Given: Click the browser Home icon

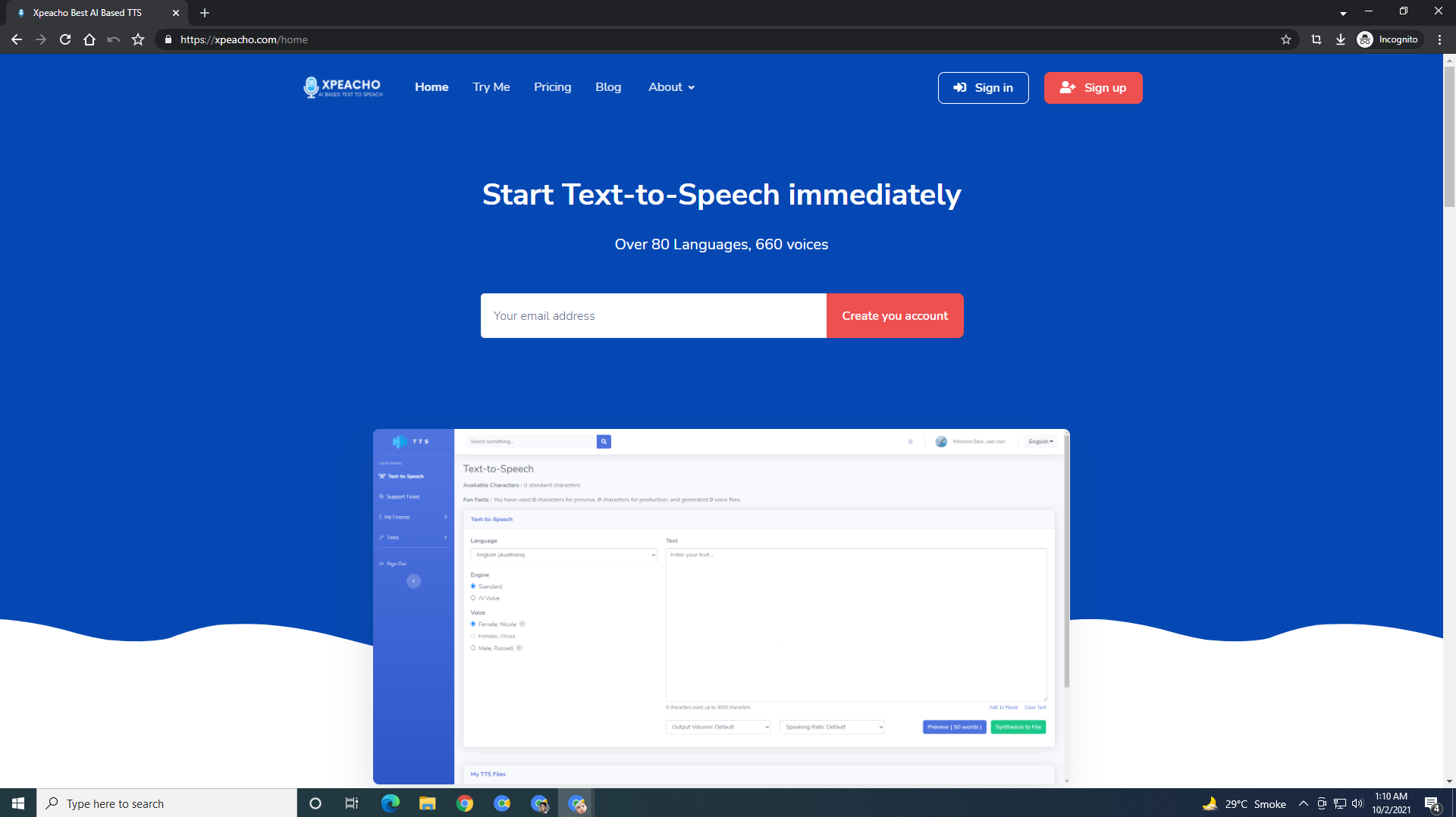Looking at the screenshot, I should pyautogui.click(x=89, y=39).
